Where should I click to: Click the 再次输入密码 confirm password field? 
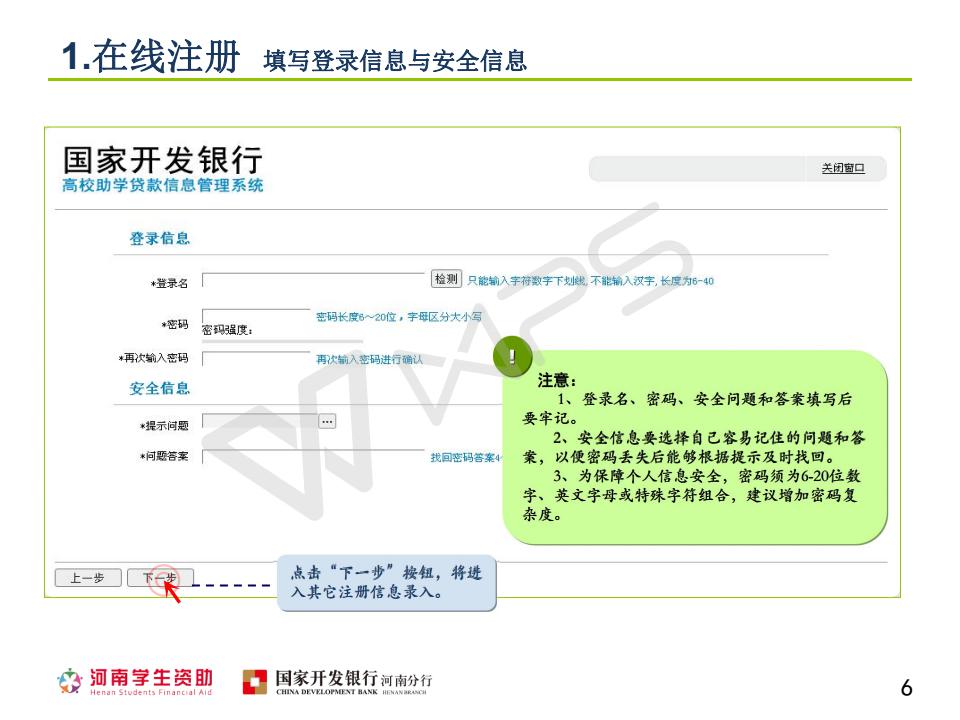[256, 358]
